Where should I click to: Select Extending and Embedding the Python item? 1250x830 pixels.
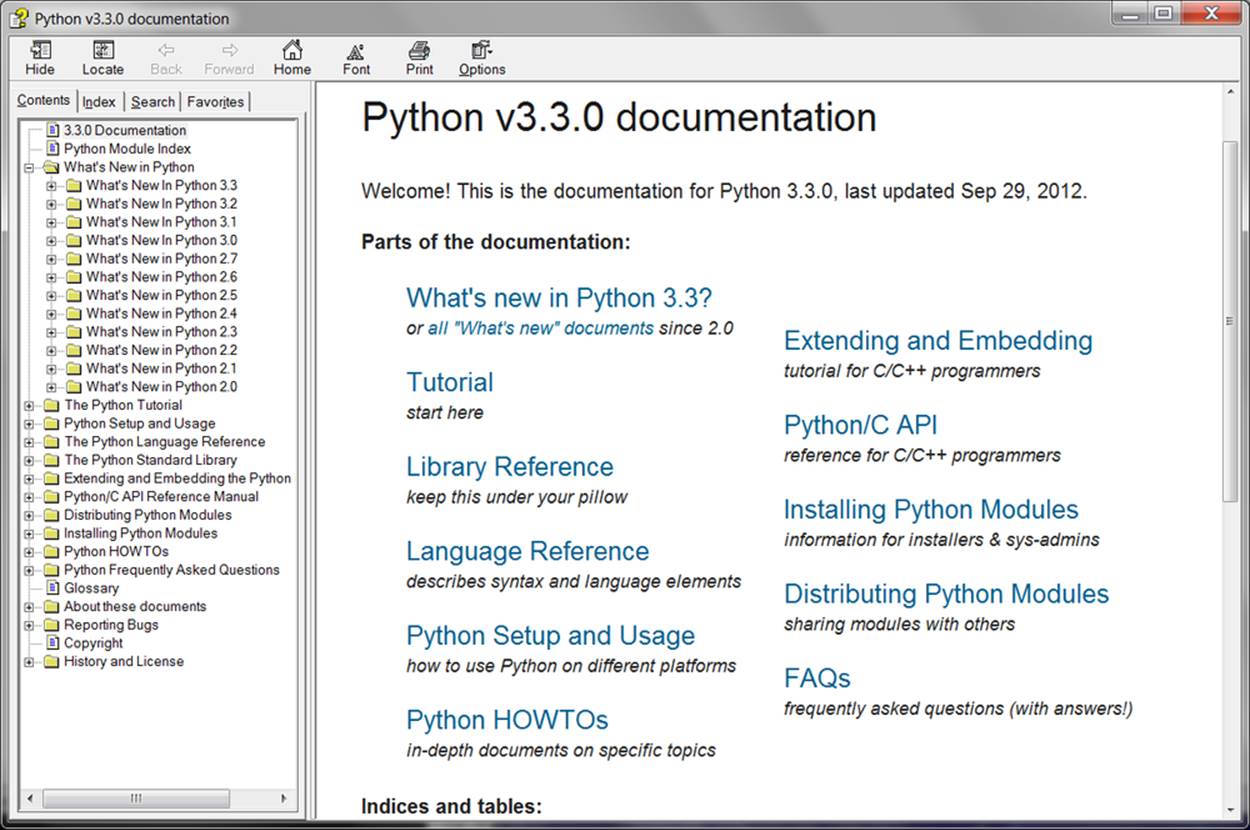coord(177,478)
